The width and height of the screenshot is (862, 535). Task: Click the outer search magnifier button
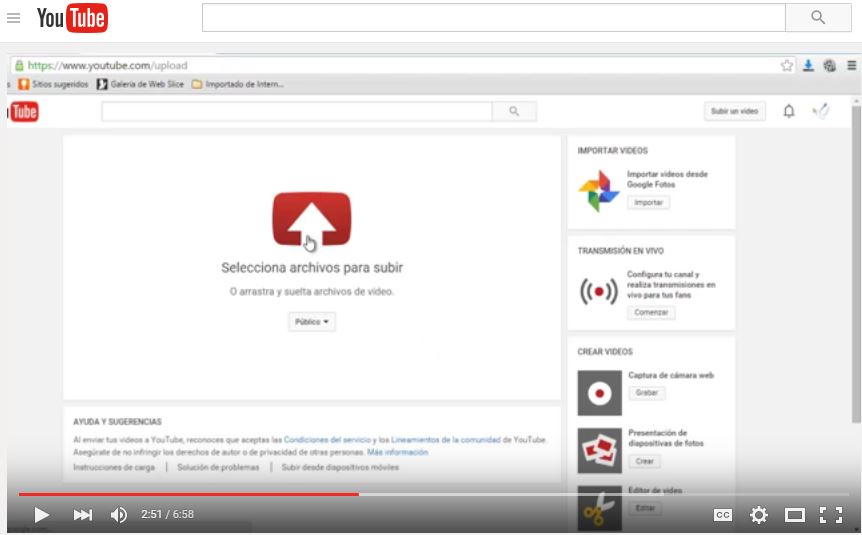(818, 18)
